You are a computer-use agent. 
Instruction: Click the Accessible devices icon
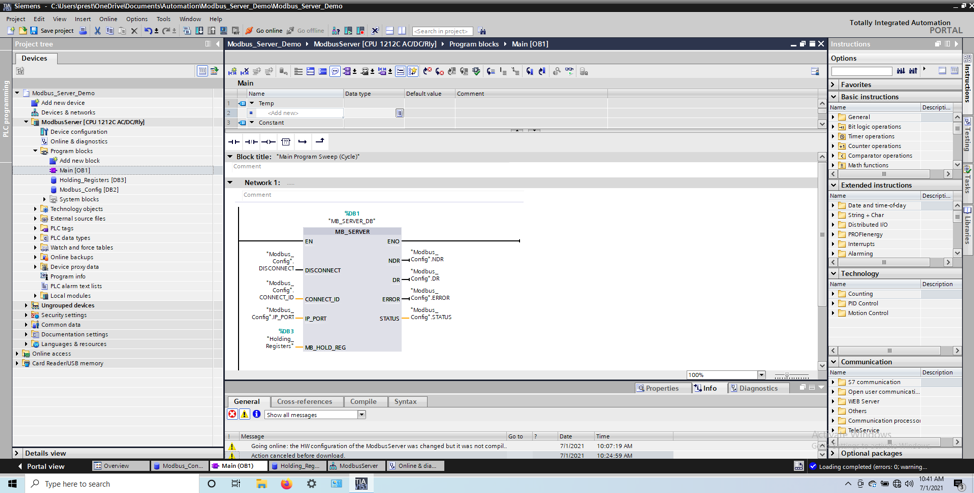[x=335, y=30]
